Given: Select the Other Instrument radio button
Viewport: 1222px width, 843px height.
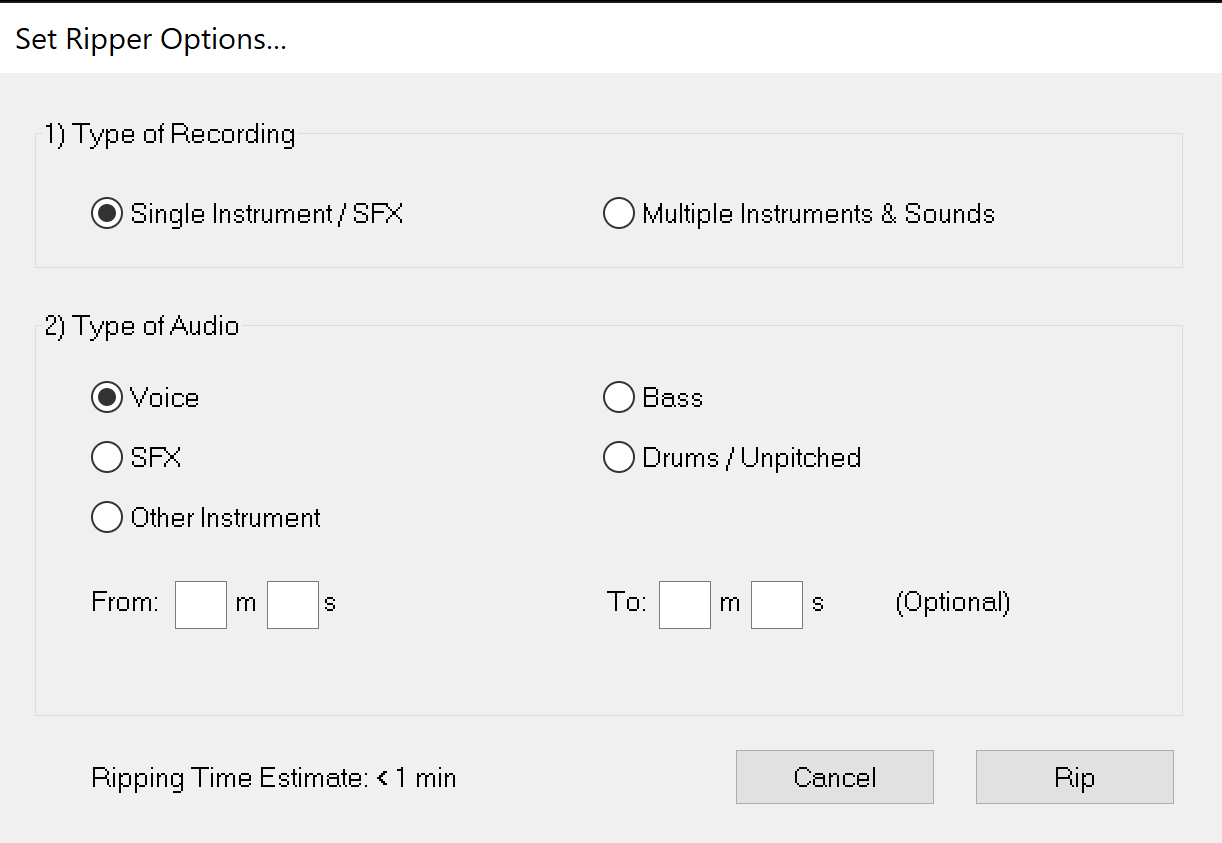Looking at the screenshot, I should (106, 518).
